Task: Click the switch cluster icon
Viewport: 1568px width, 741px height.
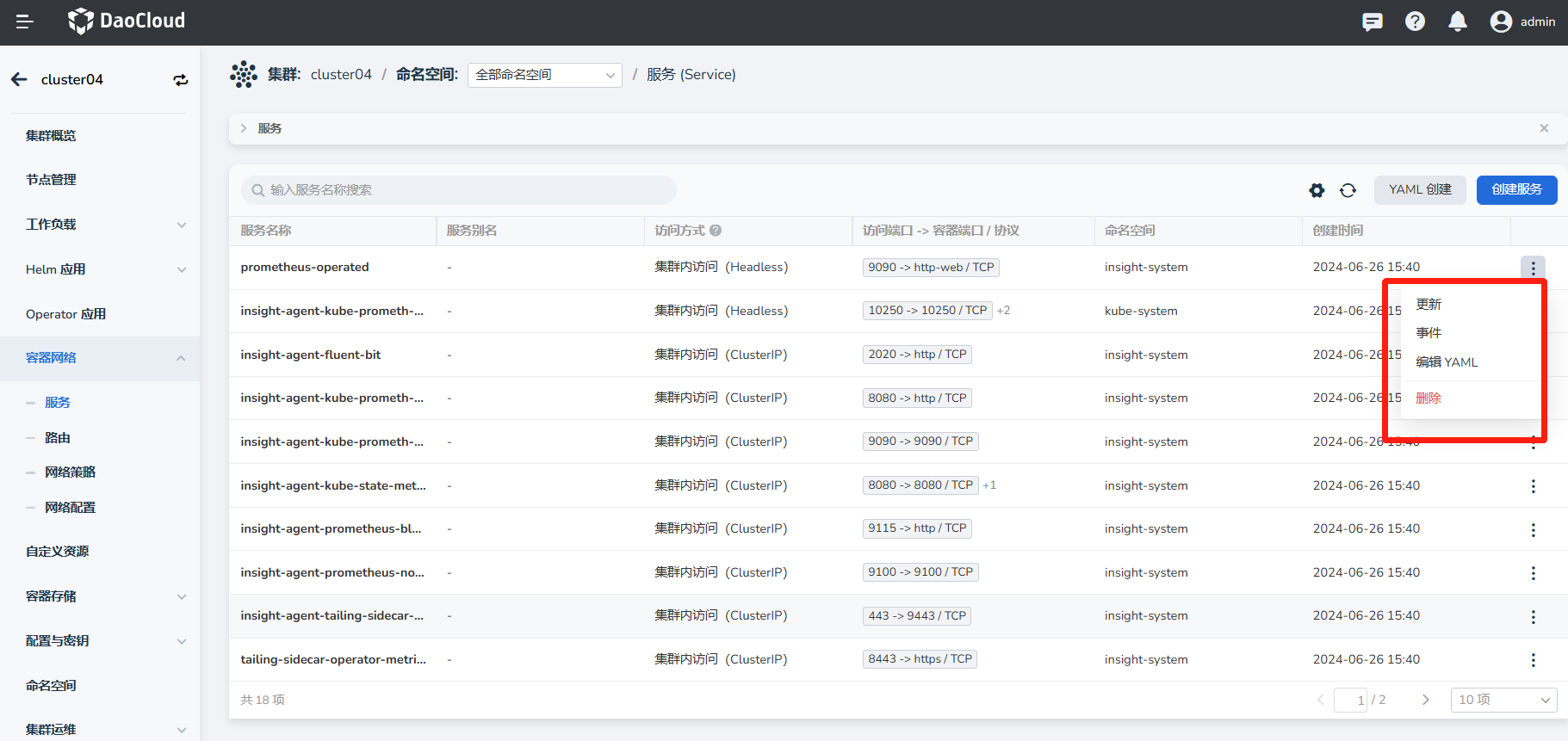Action: (x=181, y=80)
